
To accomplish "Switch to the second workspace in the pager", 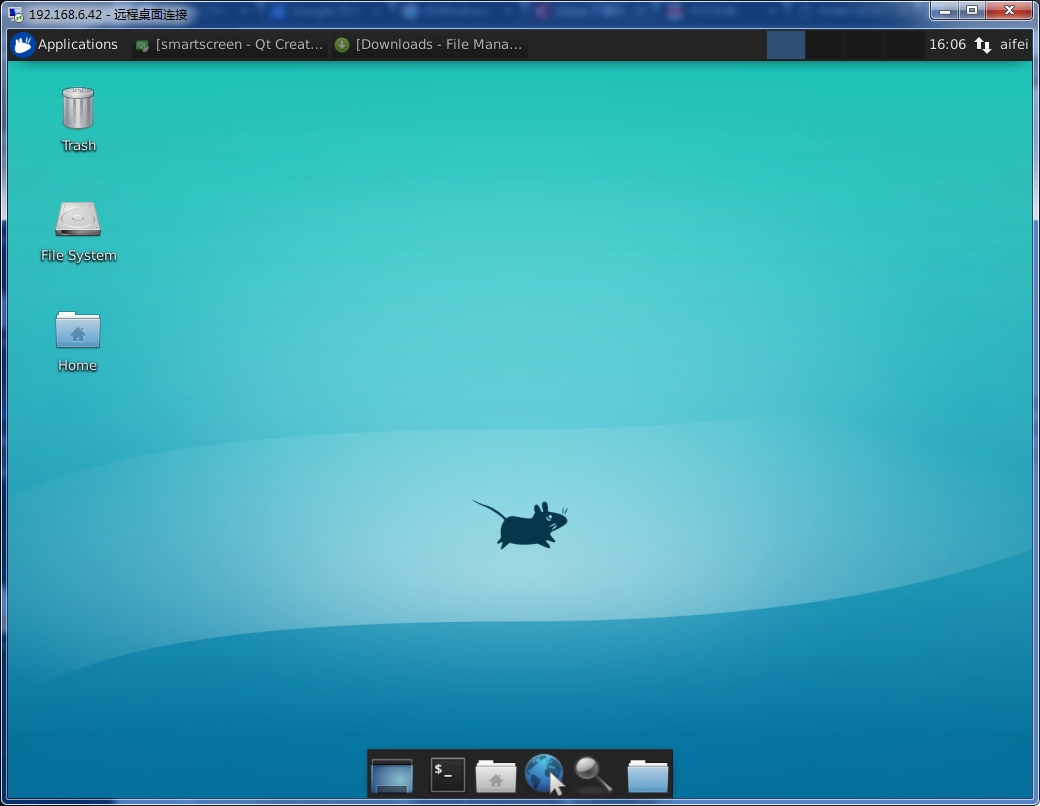I will (x=825, y=44).
